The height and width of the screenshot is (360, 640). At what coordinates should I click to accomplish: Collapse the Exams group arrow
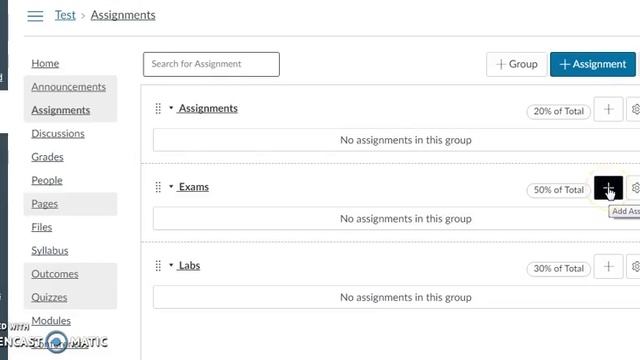pyautogui.click(x=171, y=187)
